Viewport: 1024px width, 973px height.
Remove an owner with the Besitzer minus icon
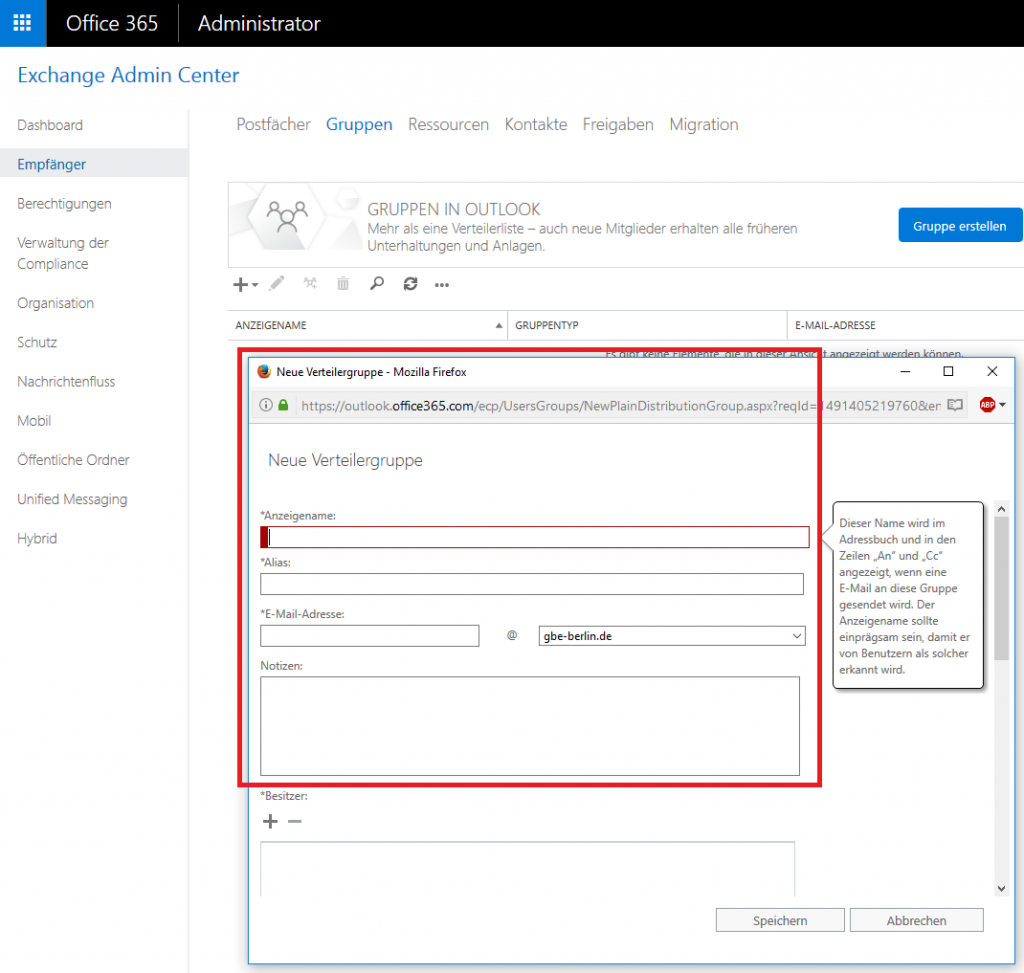click(295, 821)
